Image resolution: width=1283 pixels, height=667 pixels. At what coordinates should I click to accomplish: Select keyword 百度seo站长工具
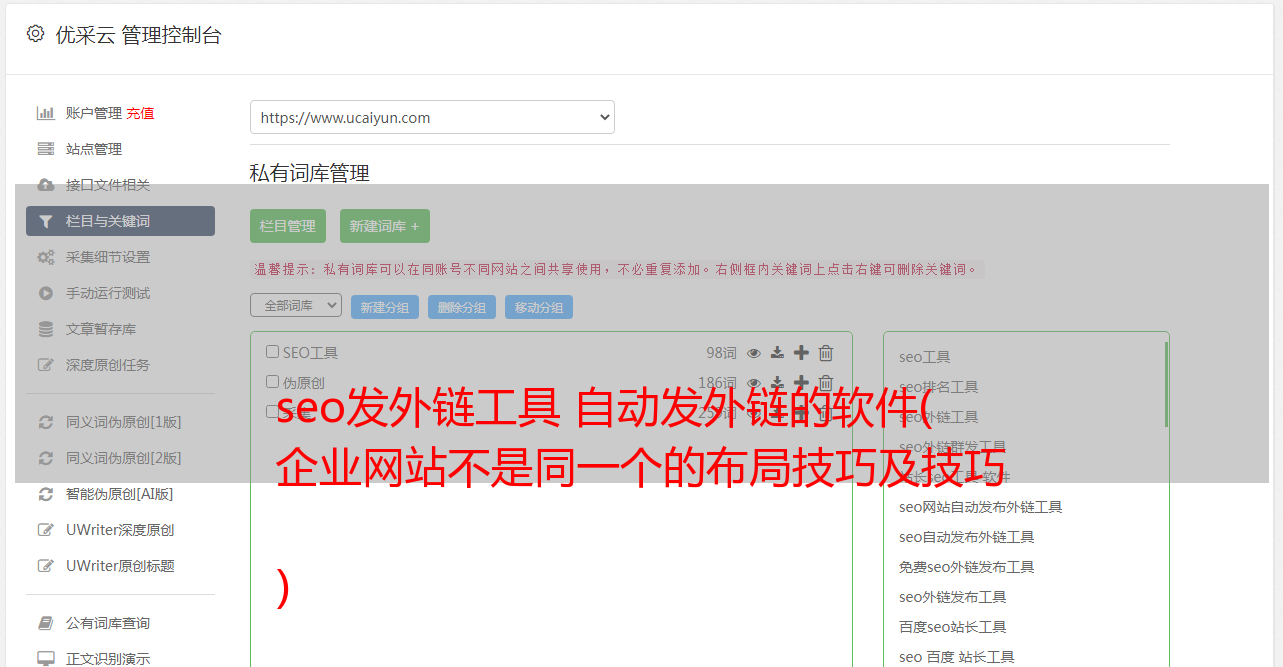point(953,627)
